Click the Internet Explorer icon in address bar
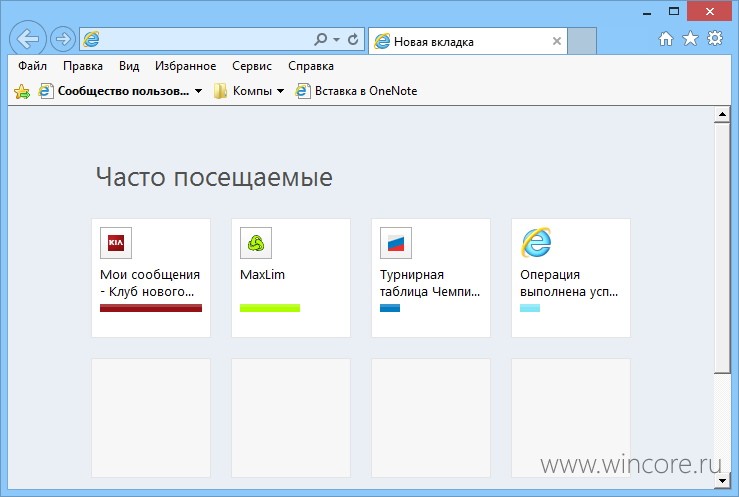This screenshot has width=739, height=497. (91, 39)
